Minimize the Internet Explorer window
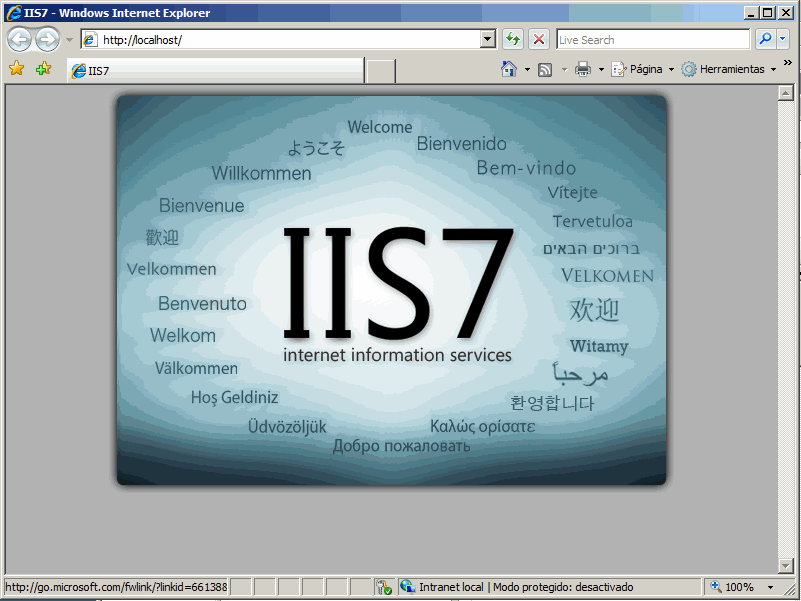This screenshot has width=801, height=601. [x=750, y=13]
